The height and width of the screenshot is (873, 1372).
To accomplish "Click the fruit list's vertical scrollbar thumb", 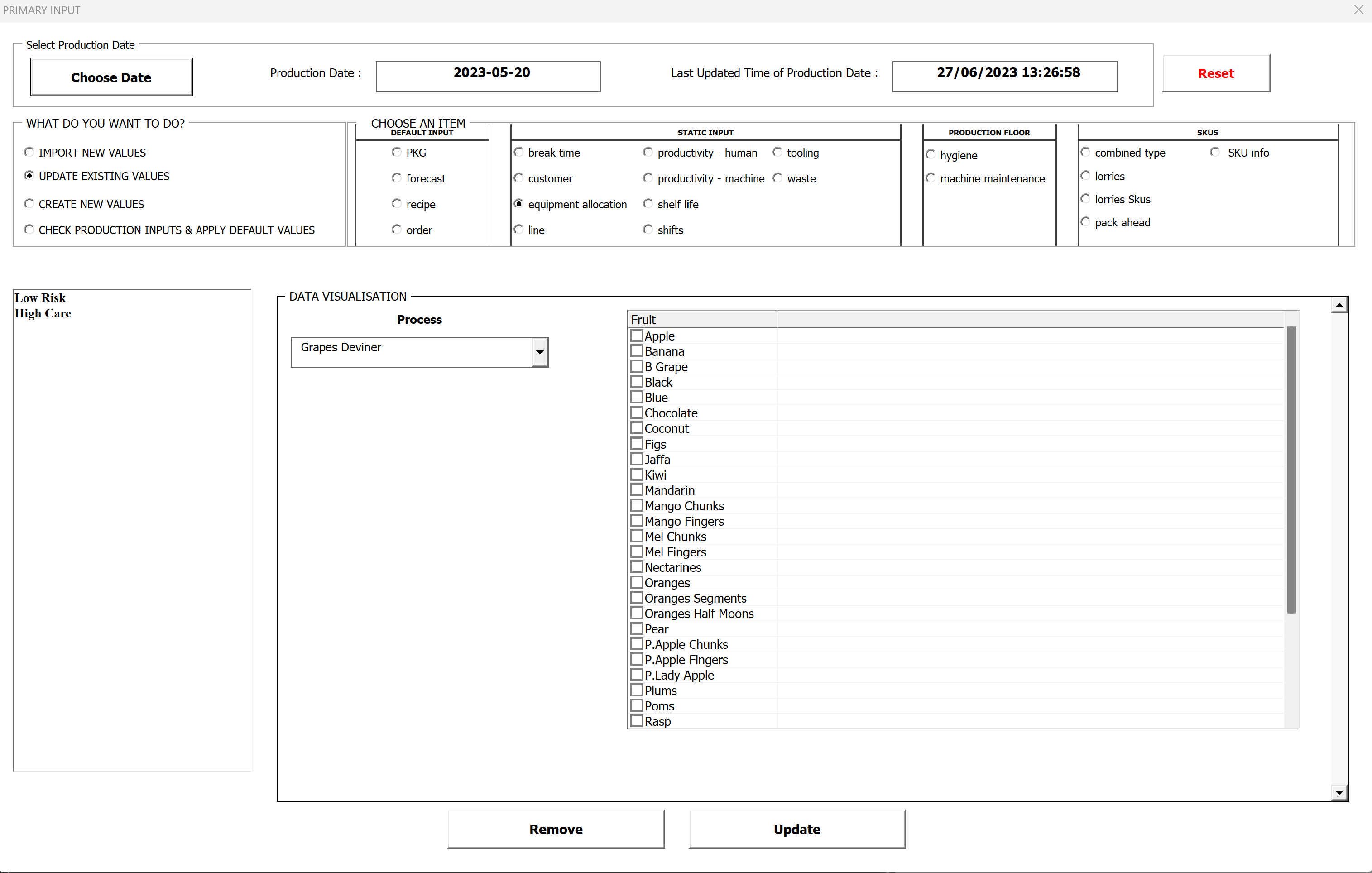I will (1291, 470).
